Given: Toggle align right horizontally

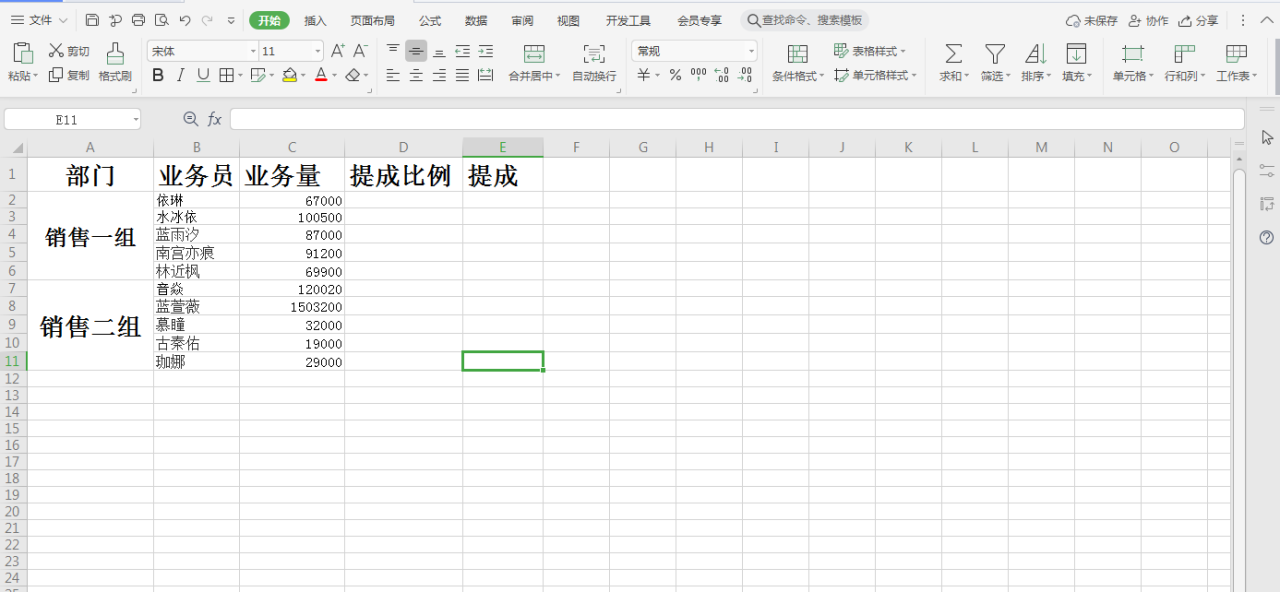Looking at the screenshot, I should tap(439, 75).
